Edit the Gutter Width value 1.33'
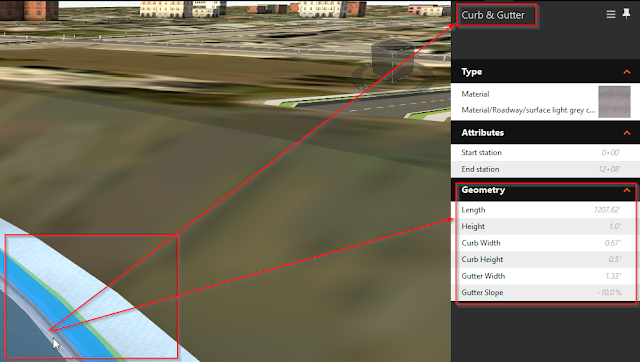 coord(613,276)
